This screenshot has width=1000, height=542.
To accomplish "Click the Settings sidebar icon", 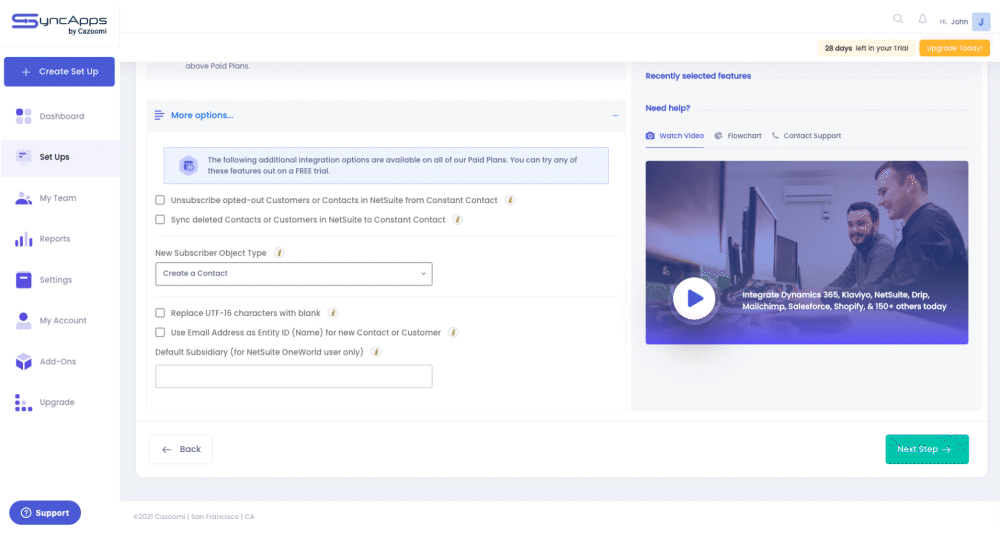I will [24, 280].
